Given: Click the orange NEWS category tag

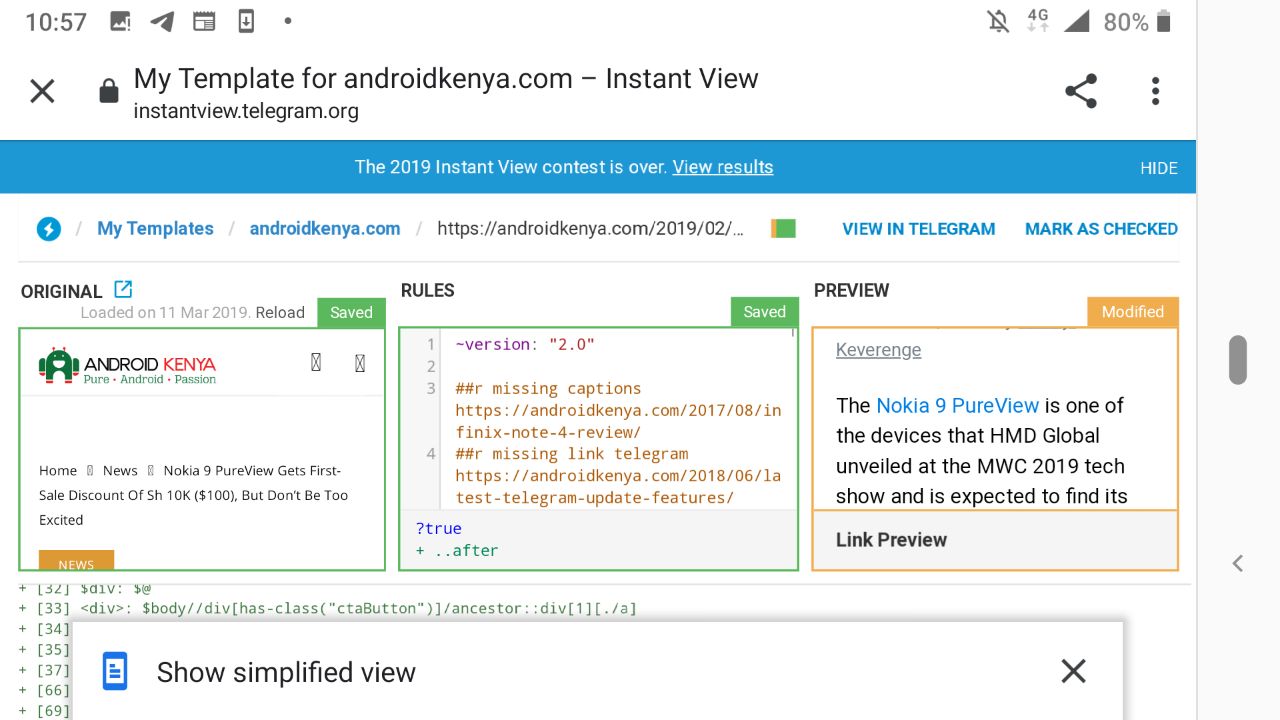Looking at the screenshot, I should (x=76, y=560).
